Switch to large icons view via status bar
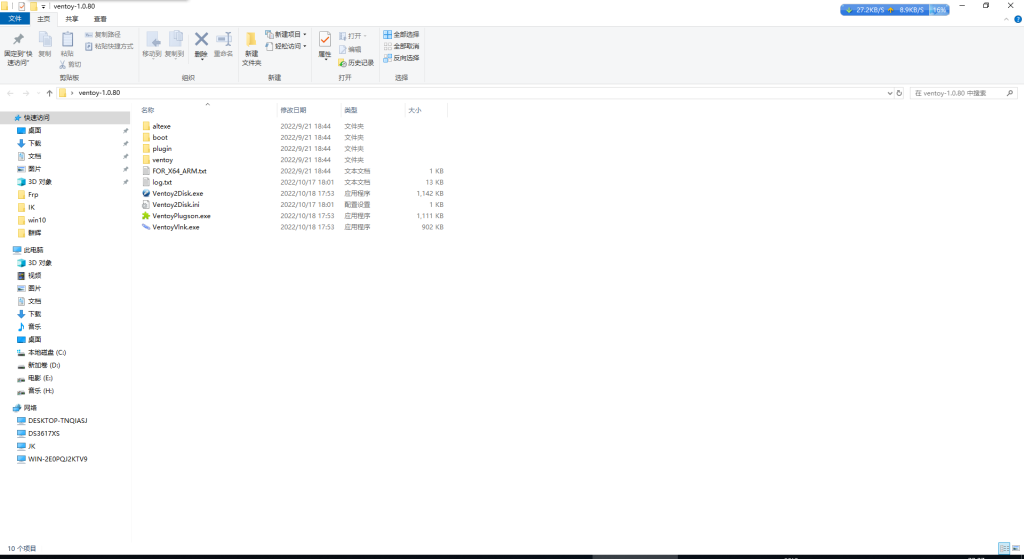Viewport: 1024px width, 559px height. tap(1016, 548)
